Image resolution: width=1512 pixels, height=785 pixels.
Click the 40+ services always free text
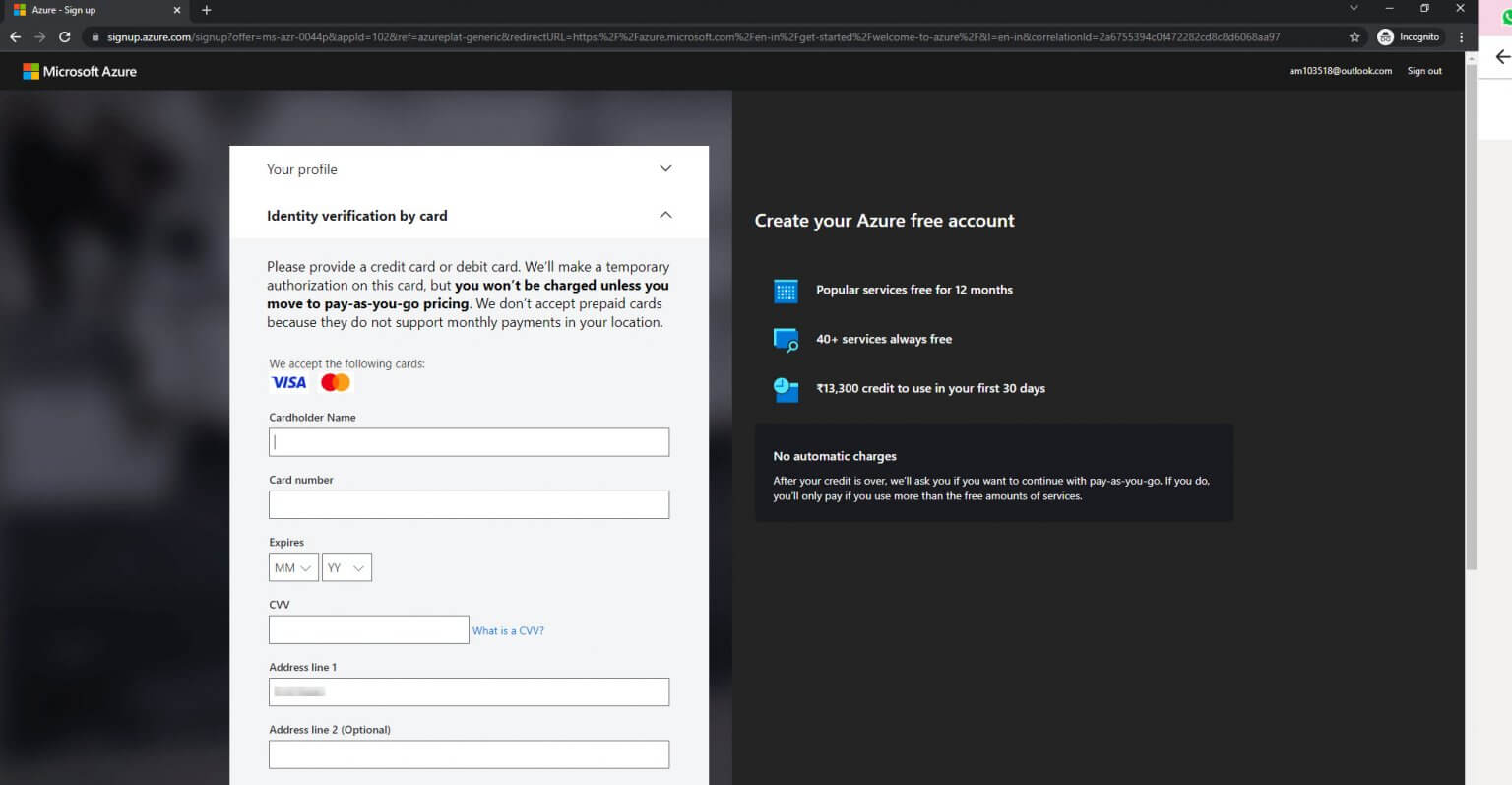click(884, 339)
